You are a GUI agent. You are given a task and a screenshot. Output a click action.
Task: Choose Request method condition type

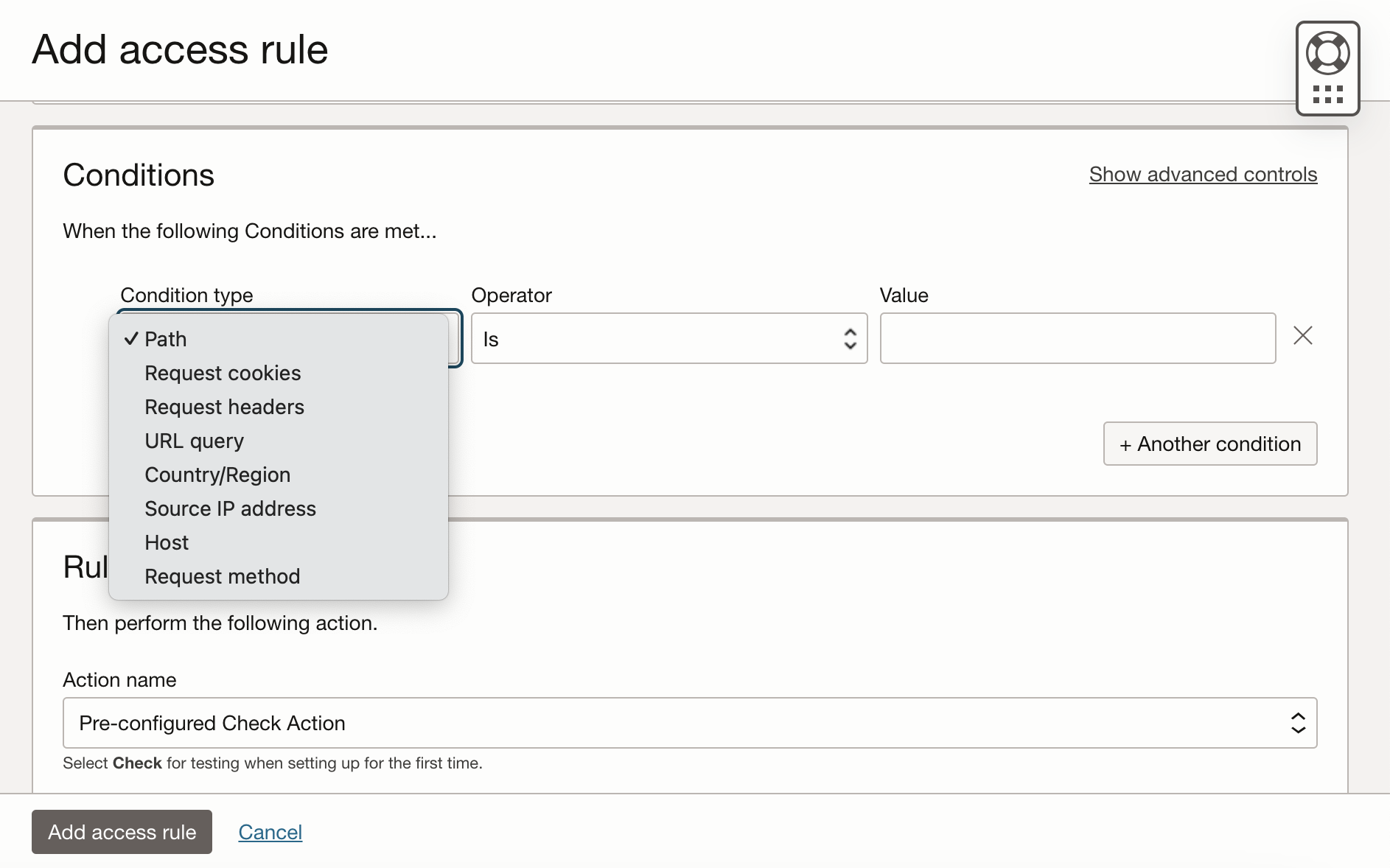(223, 575)
